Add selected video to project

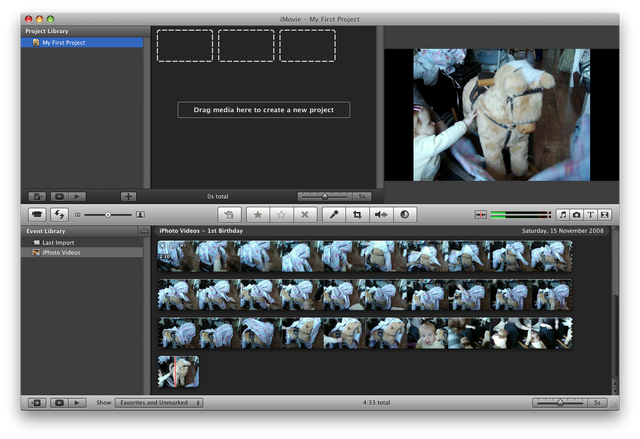229,215
